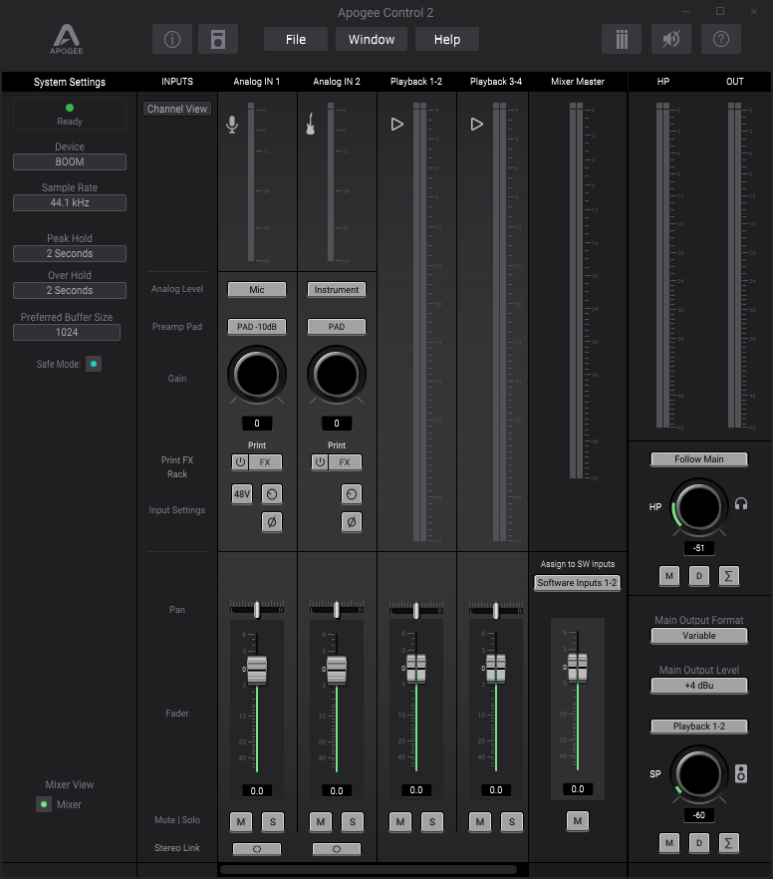Screen dimensions: 773x879
Task: Toggle the mute speaker icon in toolbar
Action: click(x=671, y=39)
